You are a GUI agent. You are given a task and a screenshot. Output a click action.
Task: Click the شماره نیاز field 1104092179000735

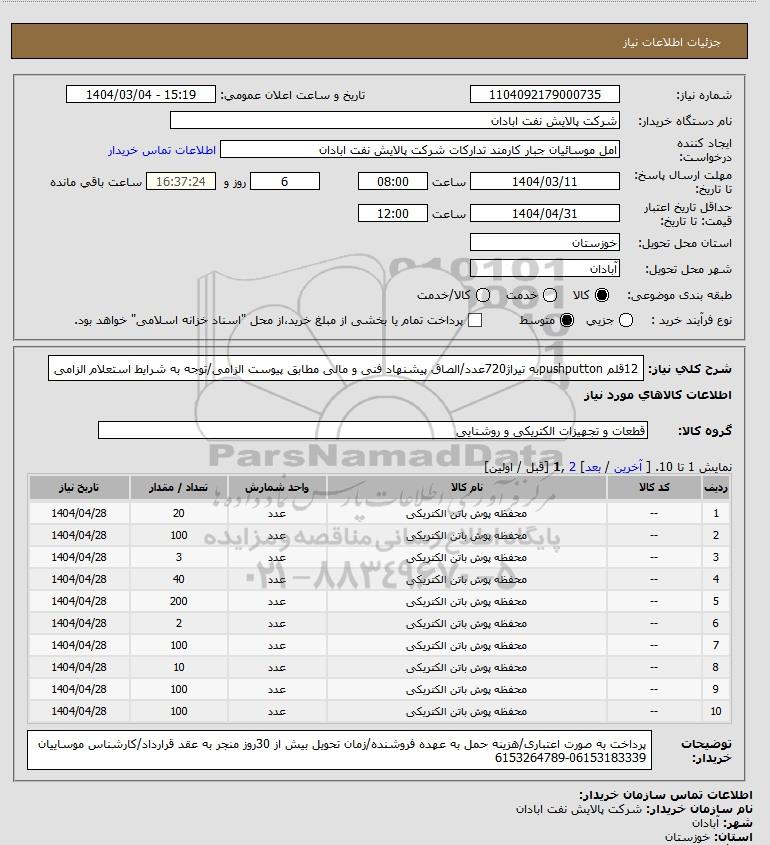coord(545,94)
